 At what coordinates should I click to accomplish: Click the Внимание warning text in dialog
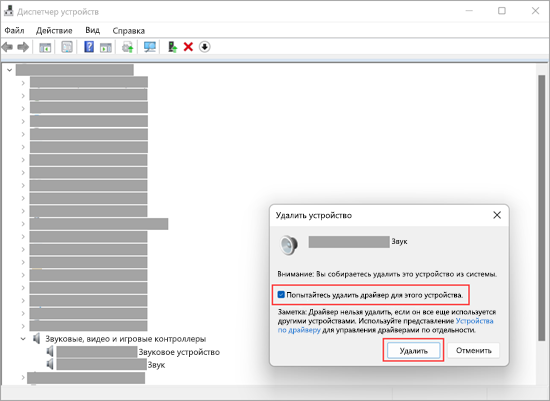[387, 274]
